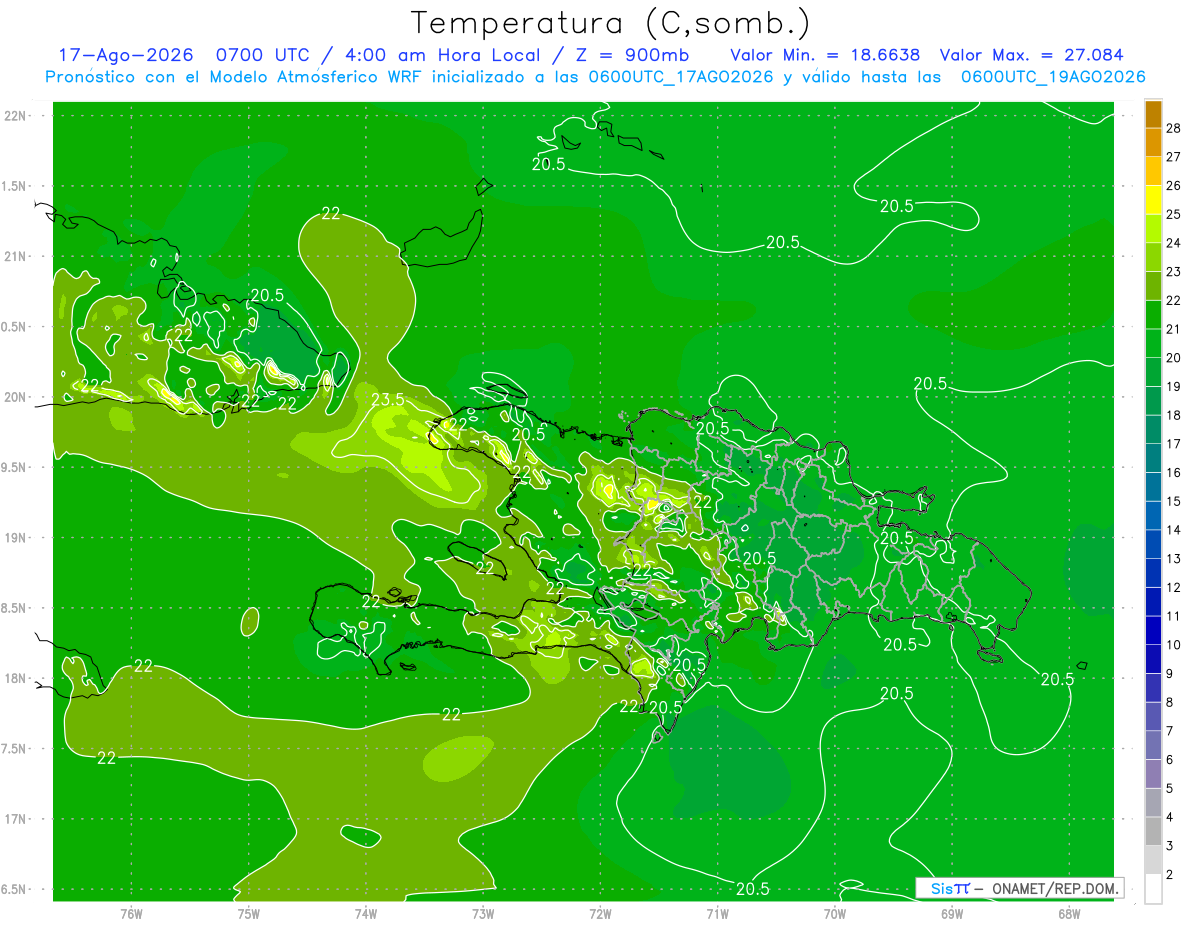Click the 23.5 contour label
The width and height of the screenshot is (1200, 927).
388,399
